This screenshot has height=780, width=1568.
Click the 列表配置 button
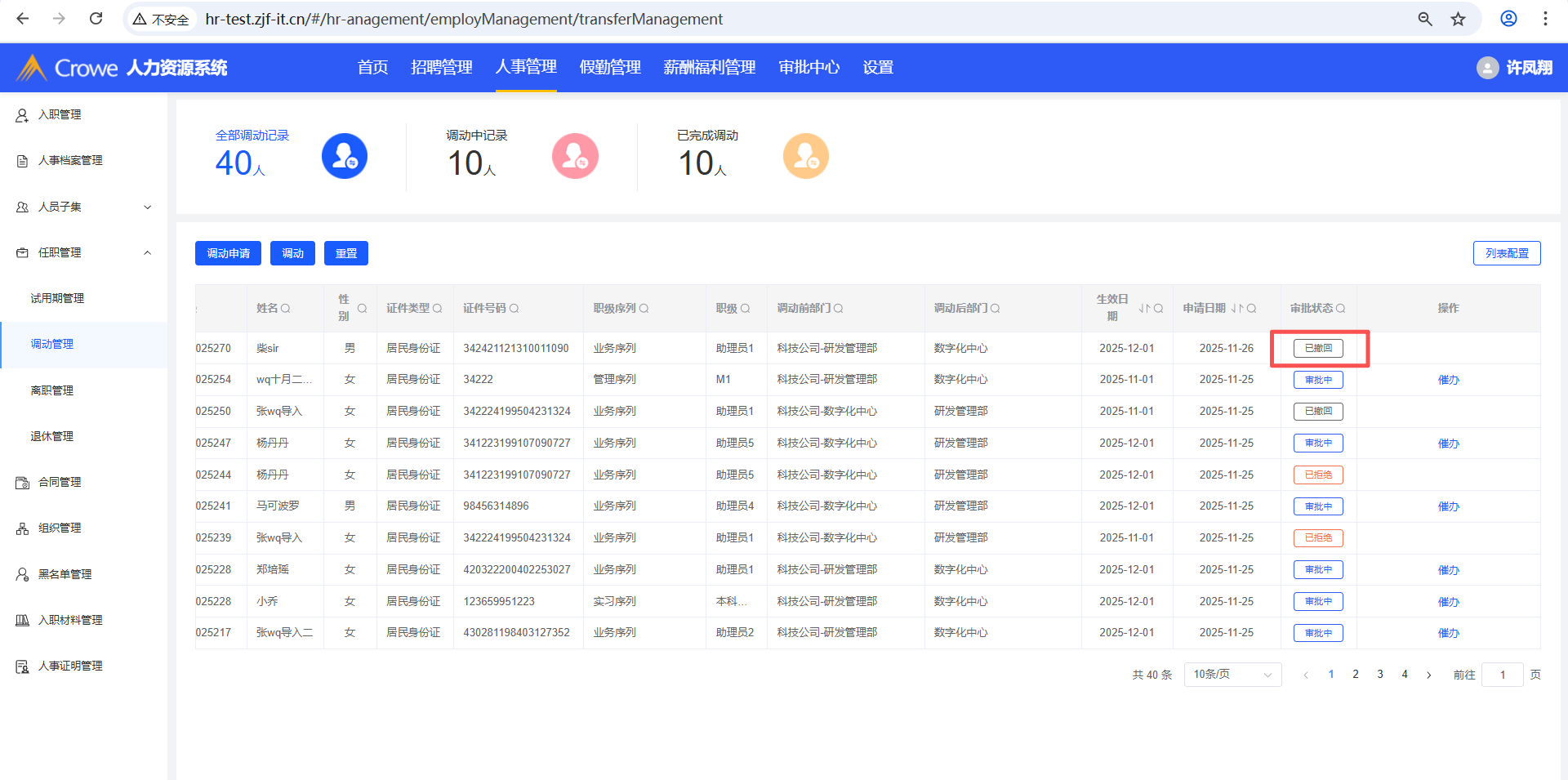point(1506,254)
